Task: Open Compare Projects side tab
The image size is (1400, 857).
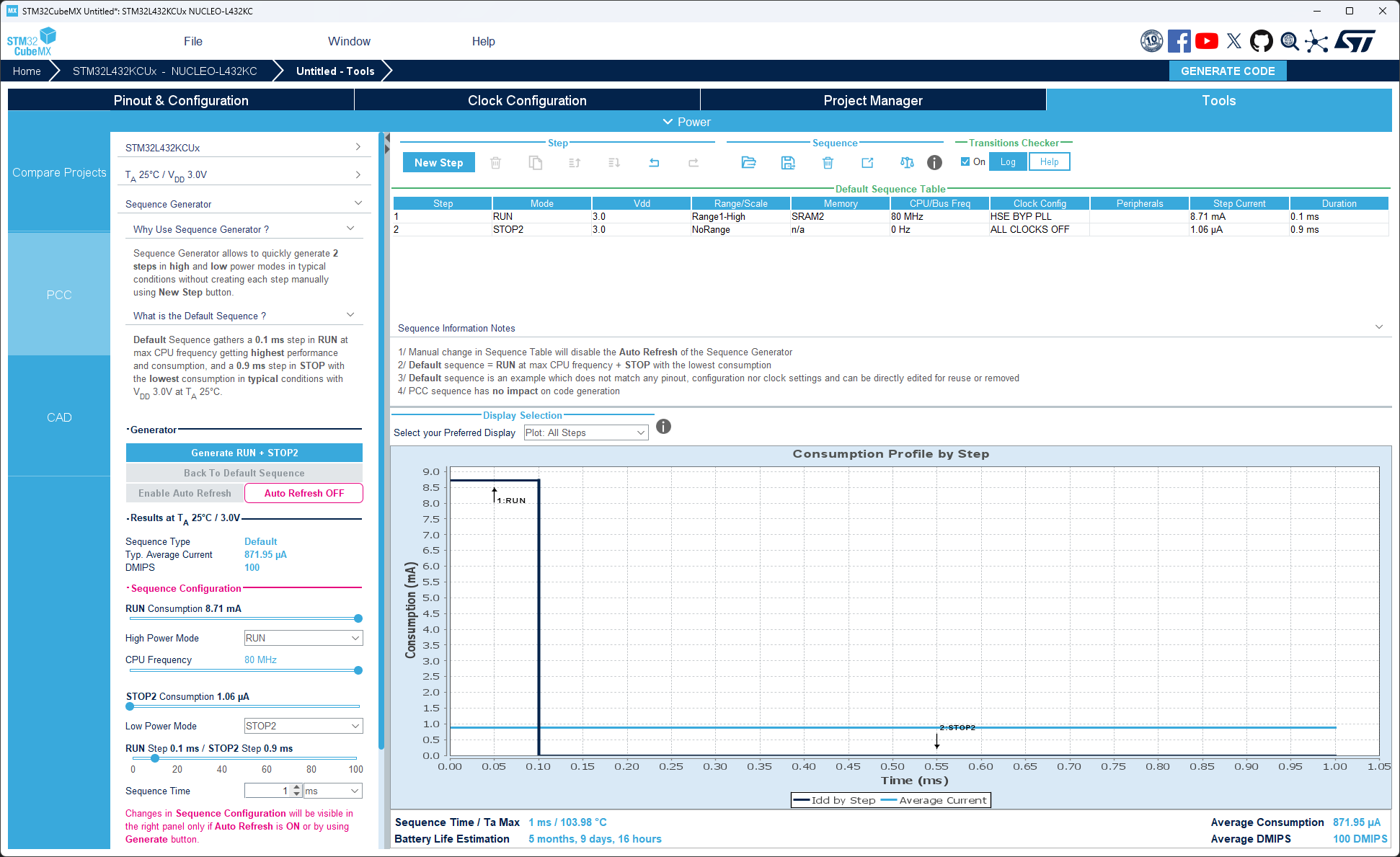Action: coord(59,172)
